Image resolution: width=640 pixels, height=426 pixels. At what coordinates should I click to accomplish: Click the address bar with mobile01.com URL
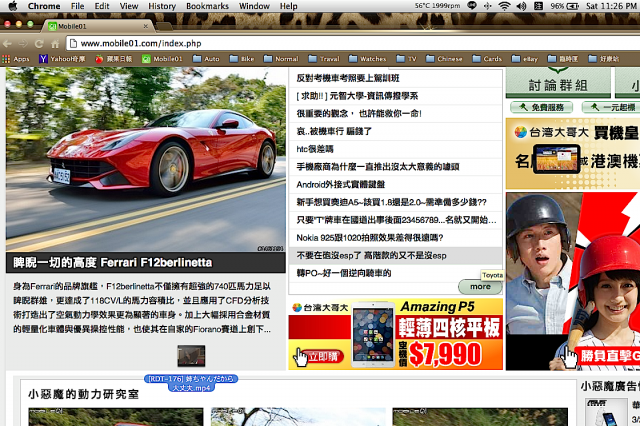click(353, 43)
